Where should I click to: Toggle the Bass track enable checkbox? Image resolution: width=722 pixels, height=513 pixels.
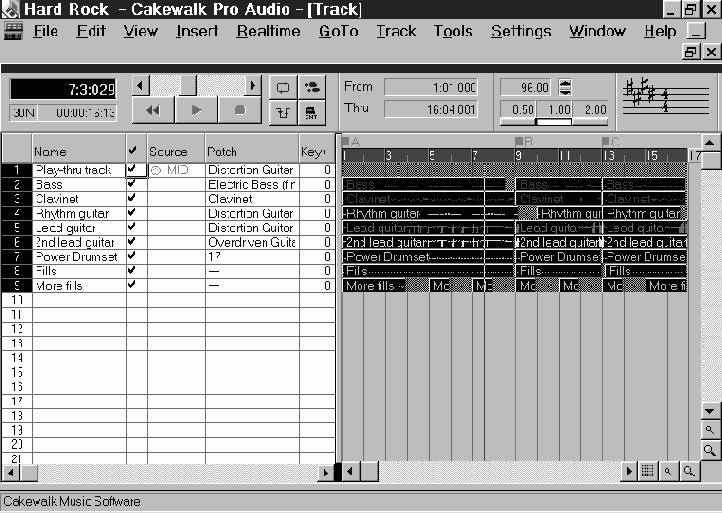[x=132, y=185]
